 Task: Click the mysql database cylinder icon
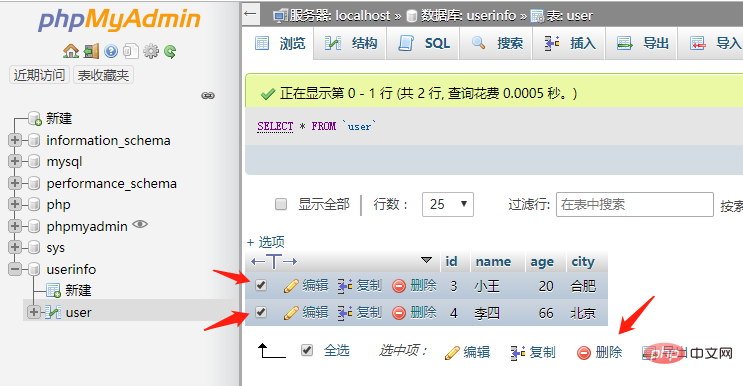coord(34,162)
